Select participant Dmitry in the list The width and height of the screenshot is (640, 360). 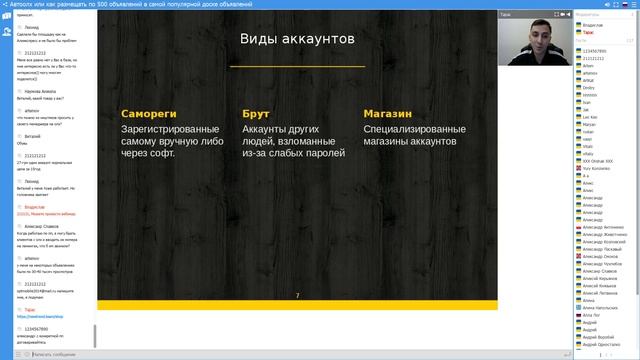tap(588, 88)
